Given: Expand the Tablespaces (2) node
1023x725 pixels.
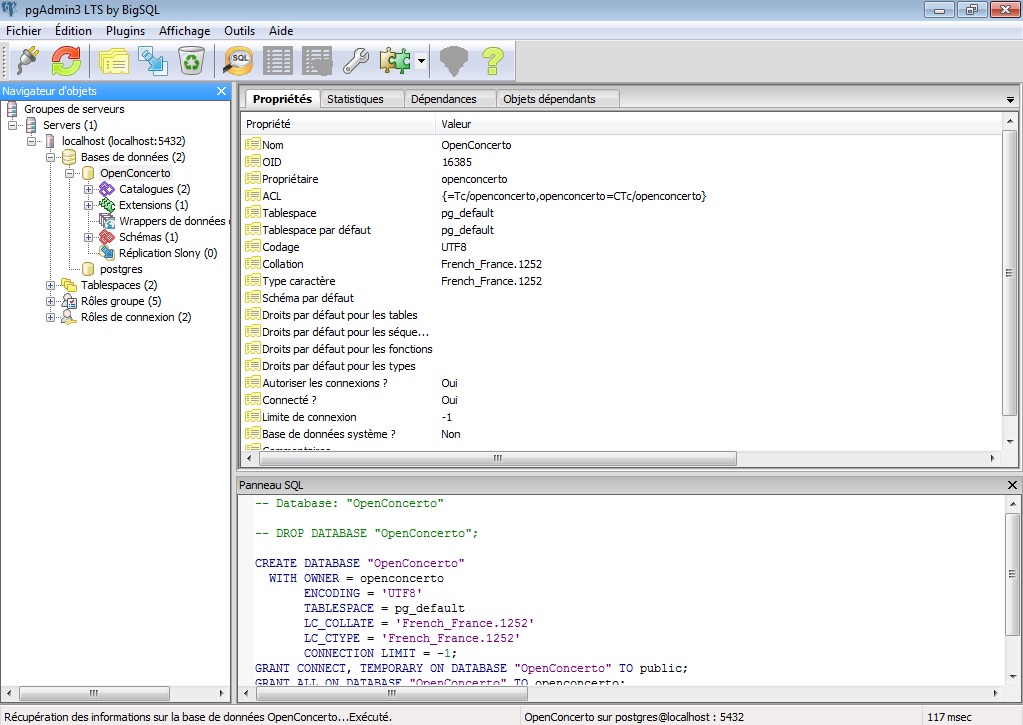Looking at the screenshot, I should click(x=51, y=285).
